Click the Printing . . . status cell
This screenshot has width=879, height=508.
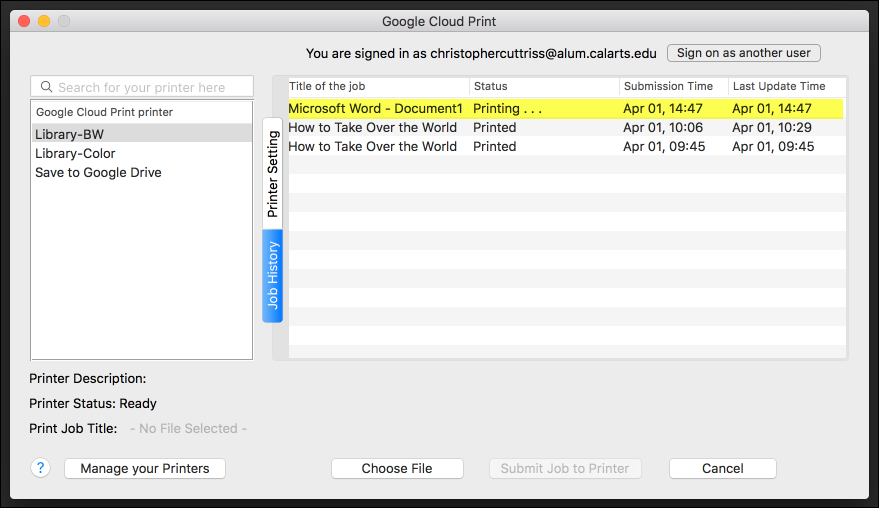coord(507,108)
